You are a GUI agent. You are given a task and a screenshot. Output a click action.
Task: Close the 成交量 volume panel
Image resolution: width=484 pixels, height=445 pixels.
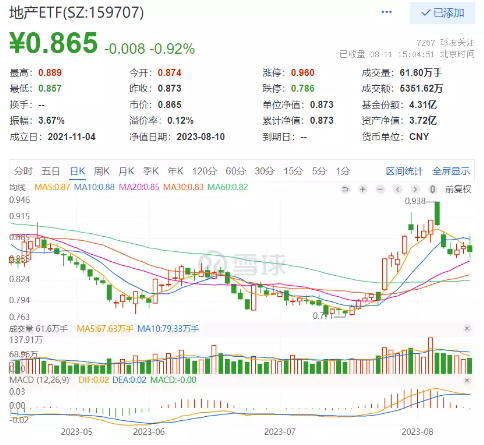[467, 329]
